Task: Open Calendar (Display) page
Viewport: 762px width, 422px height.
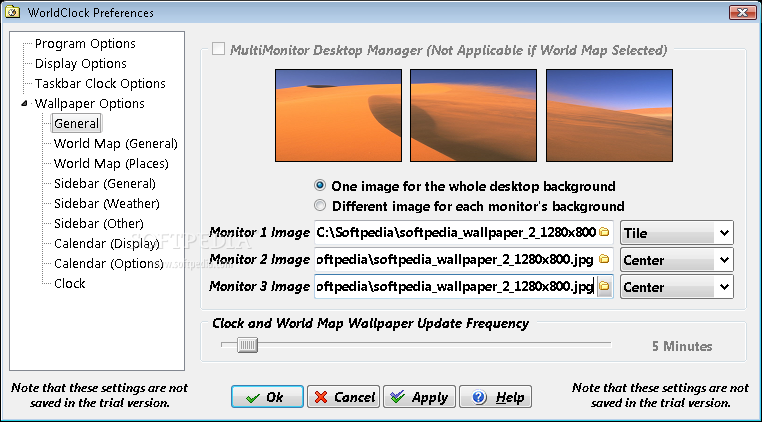Action: tap(107, 243)
